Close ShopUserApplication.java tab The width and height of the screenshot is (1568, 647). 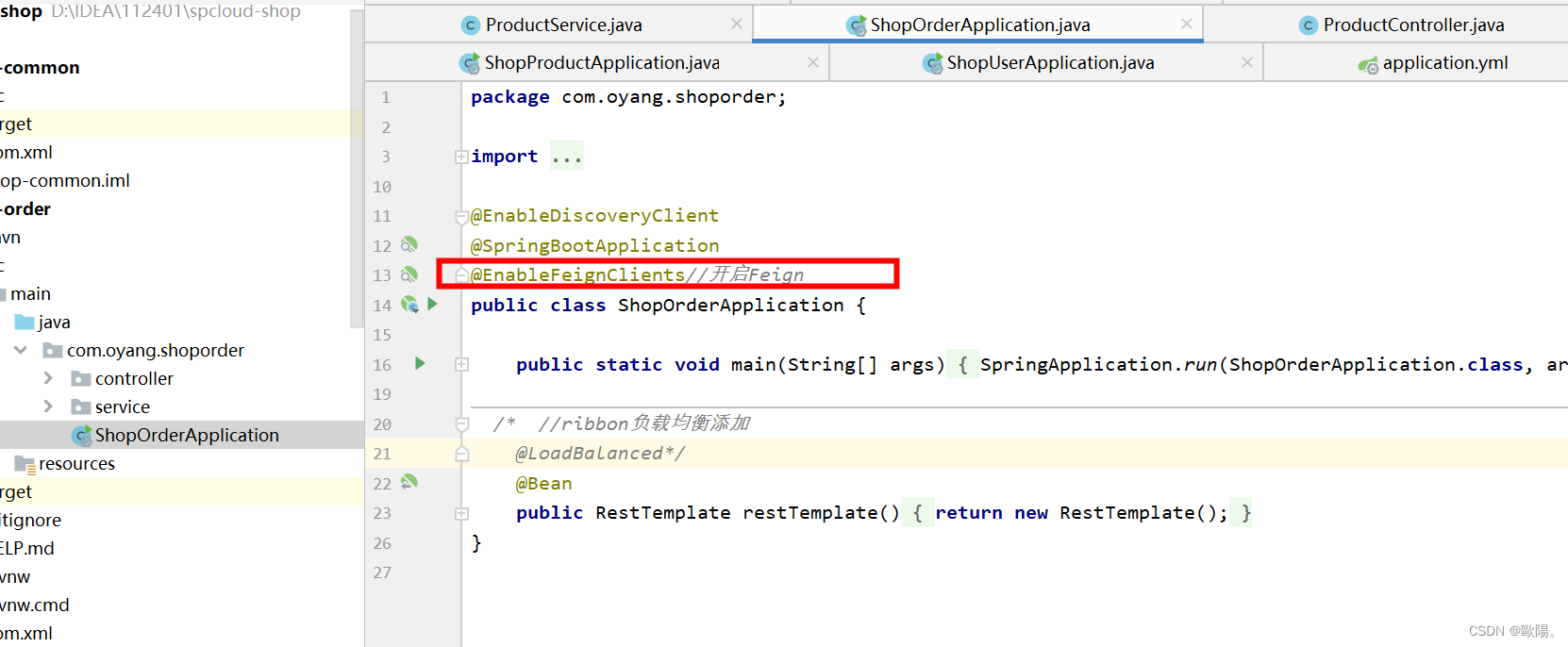pos(1247,62)
